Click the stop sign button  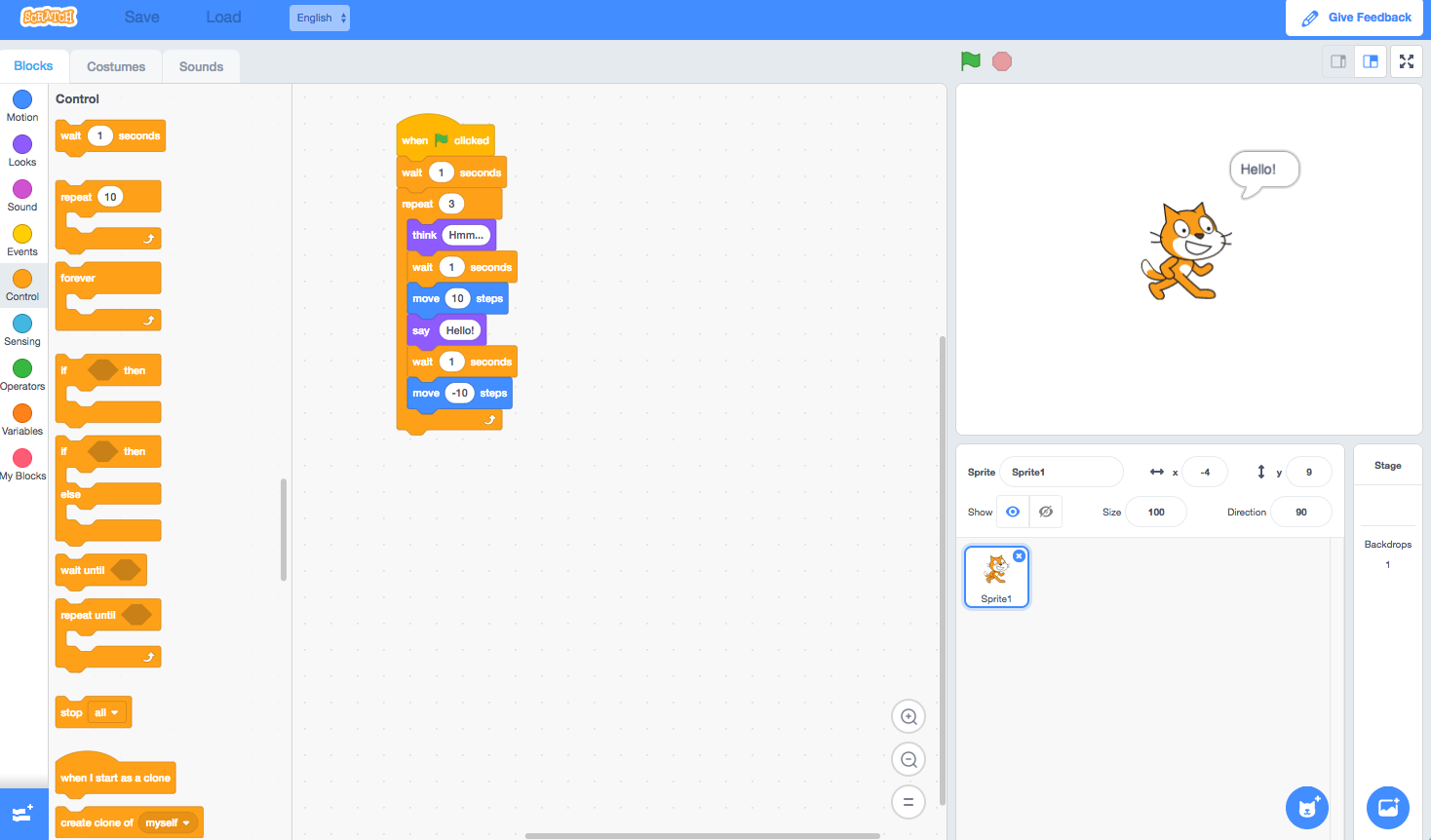pyautogui.click(x=1002, y=60)
